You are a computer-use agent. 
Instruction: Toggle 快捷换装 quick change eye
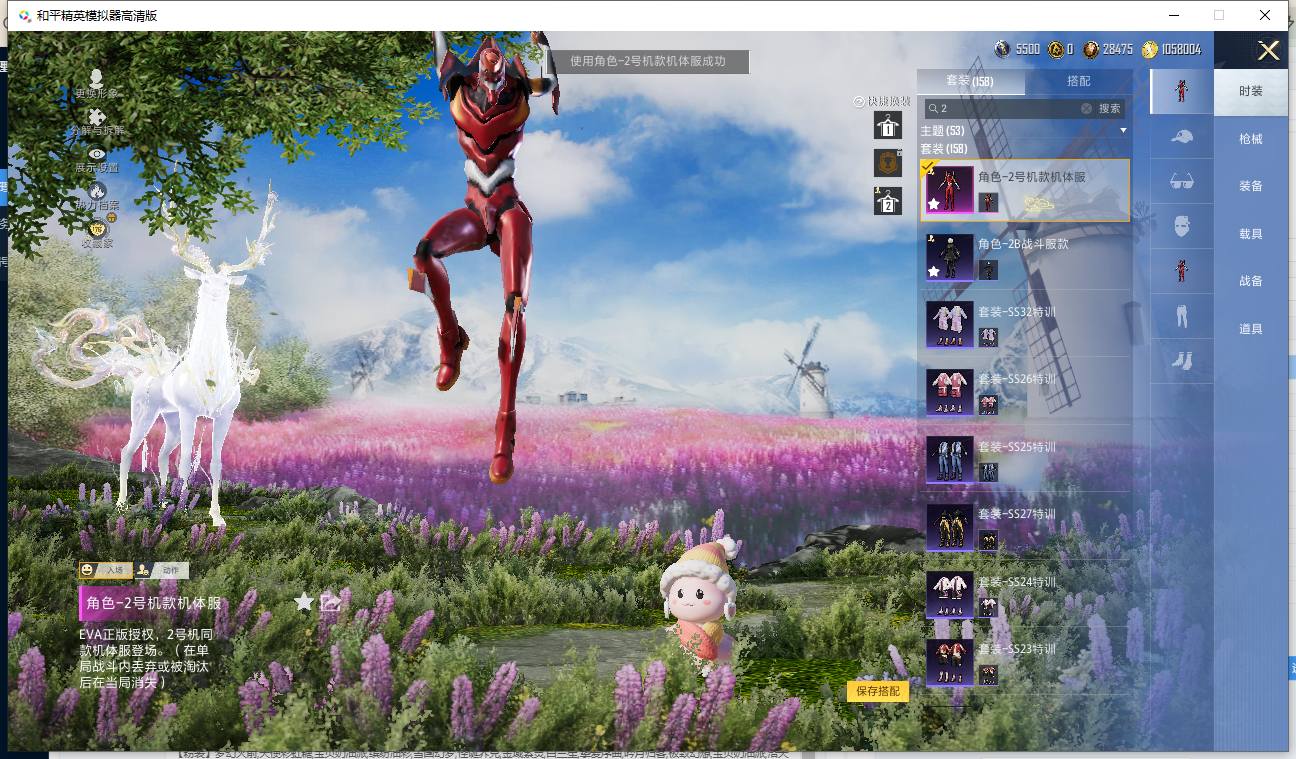coord(858,101)
